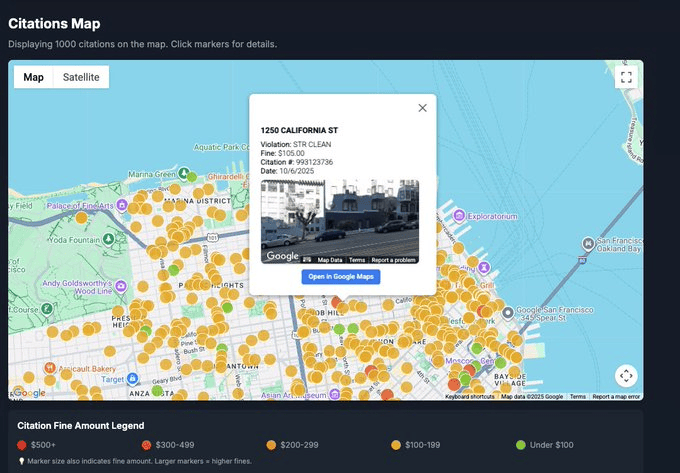The image size is (680, 473).
Task: Switch to Satellite map view
Action: [x=81, y=77]
